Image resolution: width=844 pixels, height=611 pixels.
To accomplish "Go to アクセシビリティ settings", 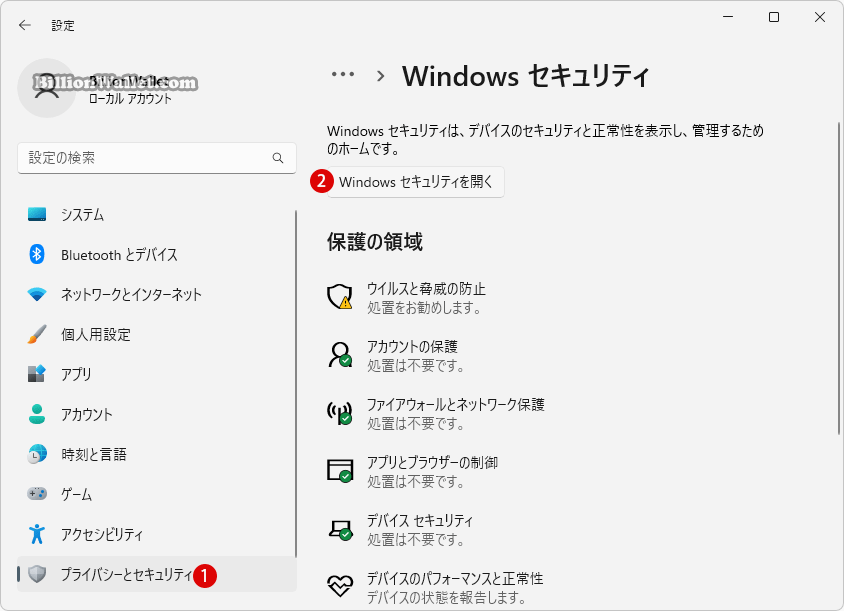I will [157, 534].
